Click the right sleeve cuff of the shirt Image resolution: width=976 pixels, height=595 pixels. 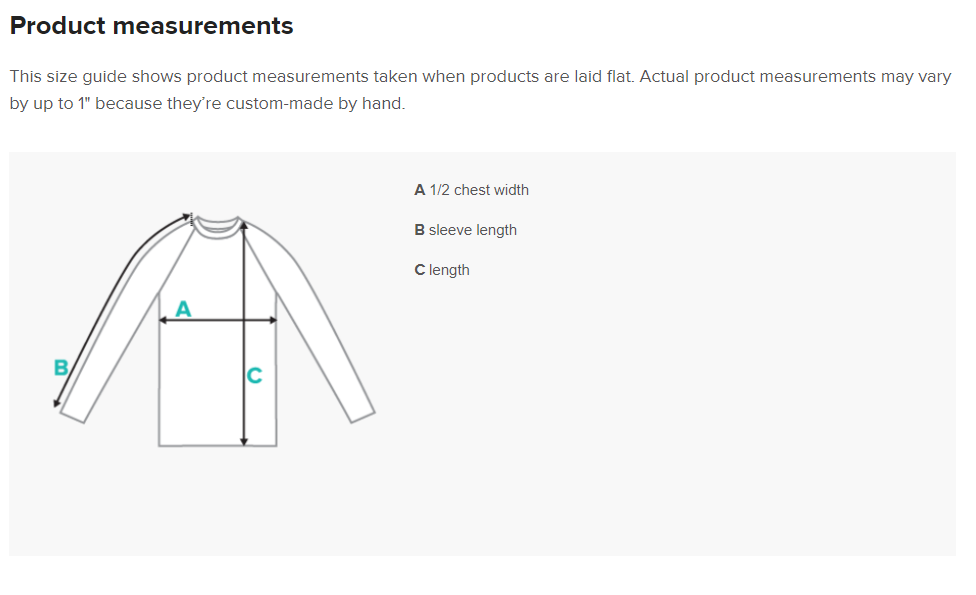click(362, 416)
